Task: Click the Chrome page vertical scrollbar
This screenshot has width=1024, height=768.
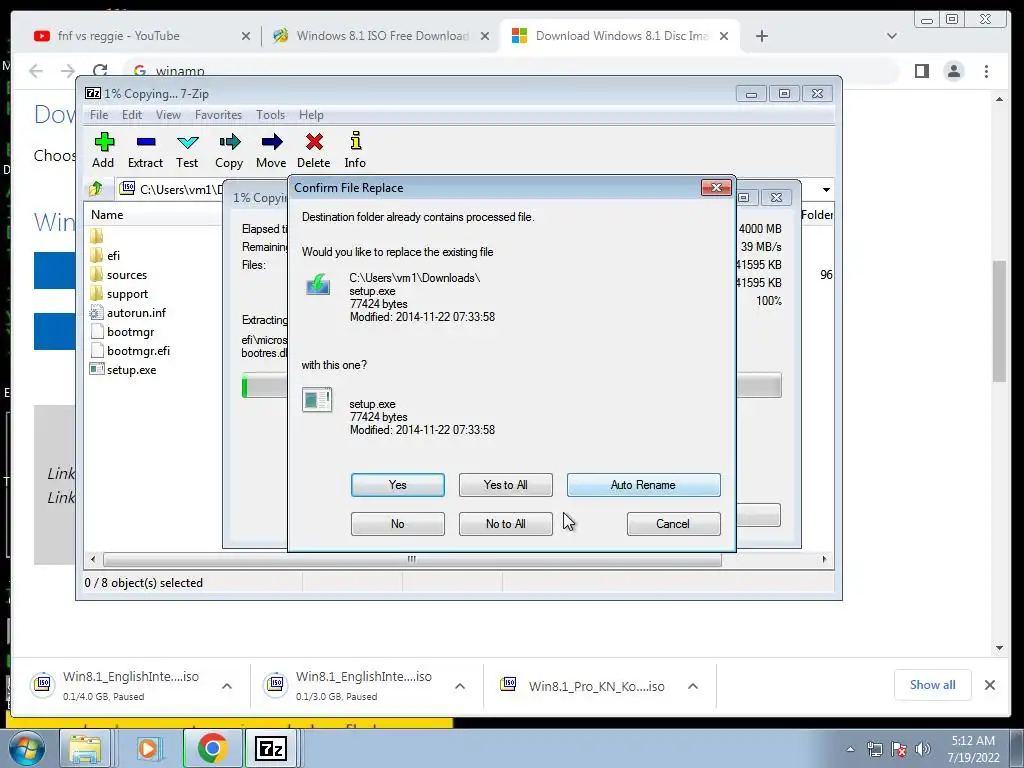Action: 999,320
